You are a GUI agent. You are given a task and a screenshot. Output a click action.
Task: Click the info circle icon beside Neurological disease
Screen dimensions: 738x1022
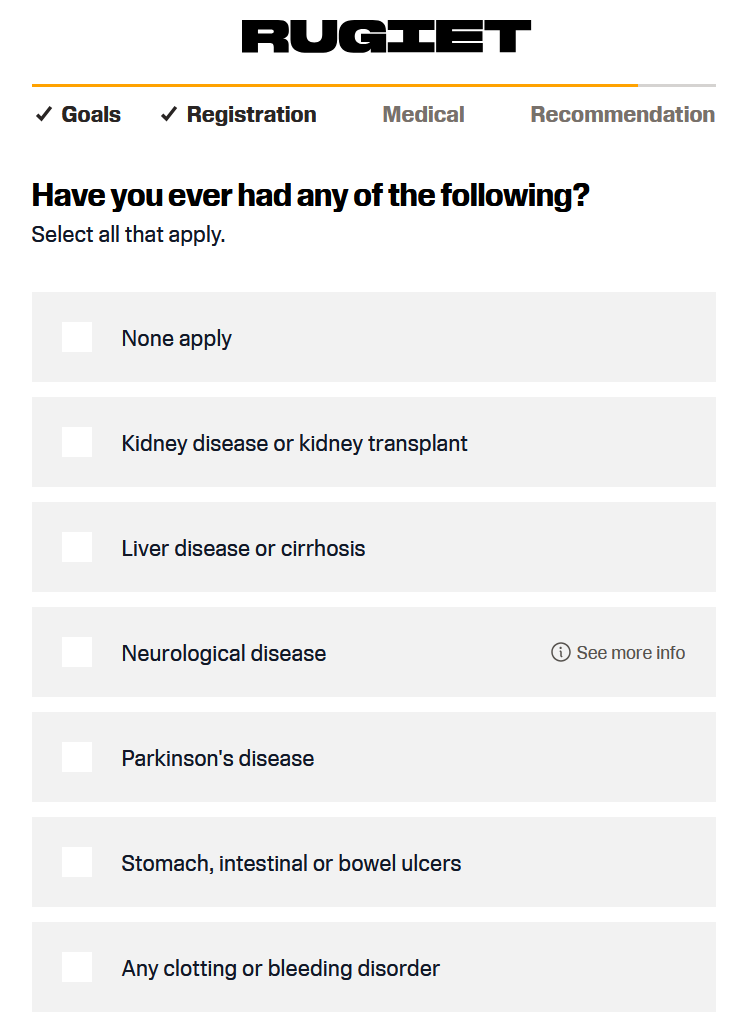click(561, 652)
